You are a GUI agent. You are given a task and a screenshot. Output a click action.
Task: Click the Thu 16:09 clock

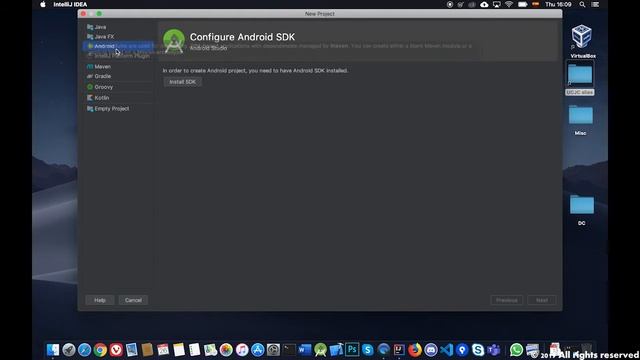[x=558, y=4]
